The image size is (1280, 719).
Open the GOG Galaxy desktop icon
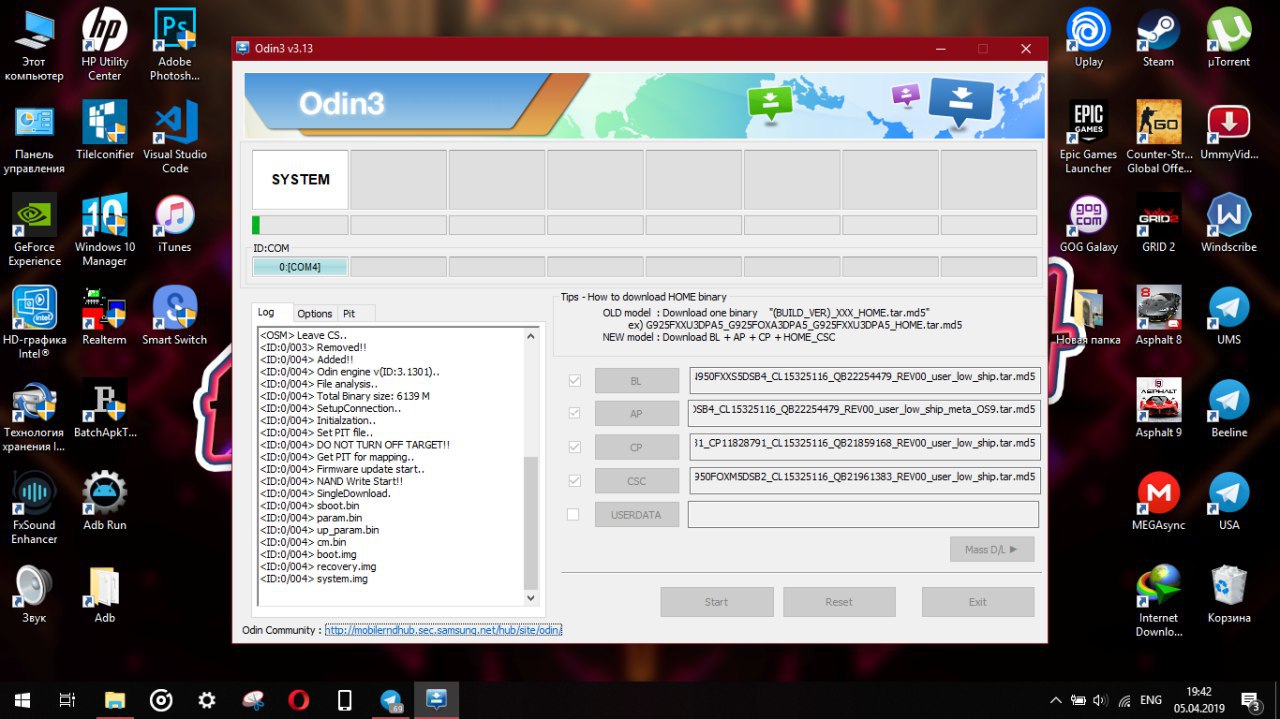[1088, 223]
